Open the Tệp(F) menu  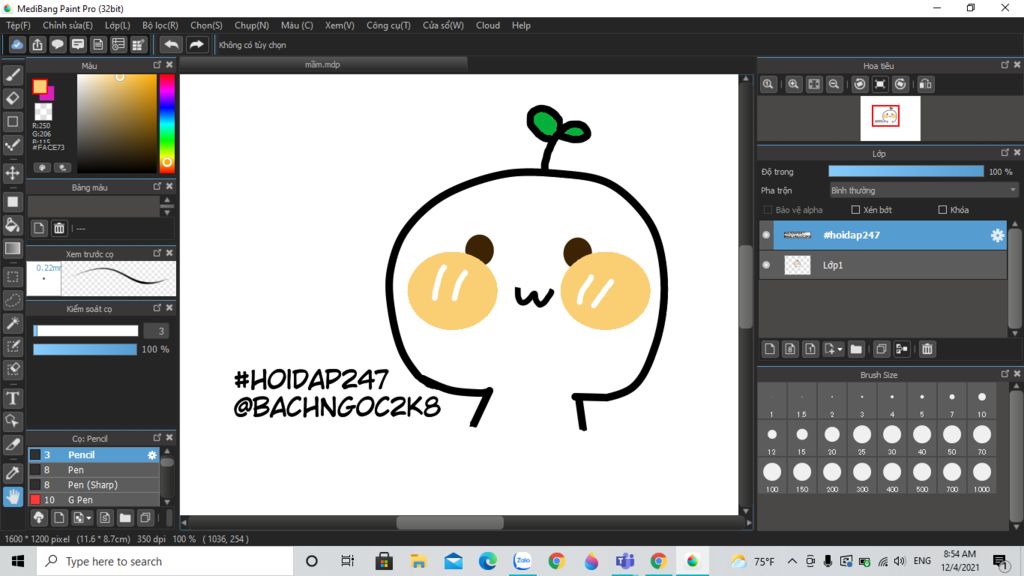[18, 25]
